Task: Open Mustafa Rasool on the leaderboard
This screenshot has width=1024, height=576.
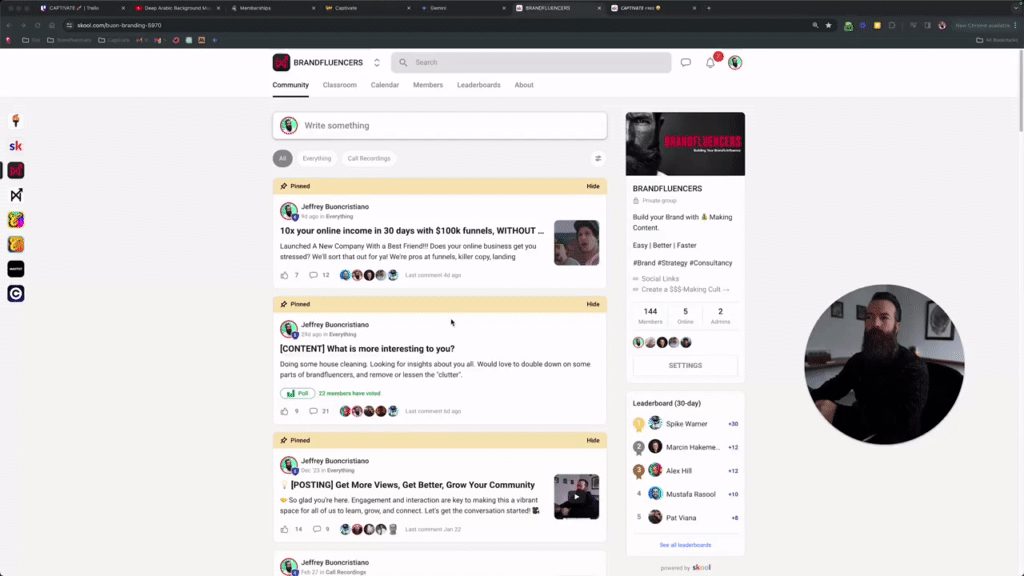Action: (690, 494)
